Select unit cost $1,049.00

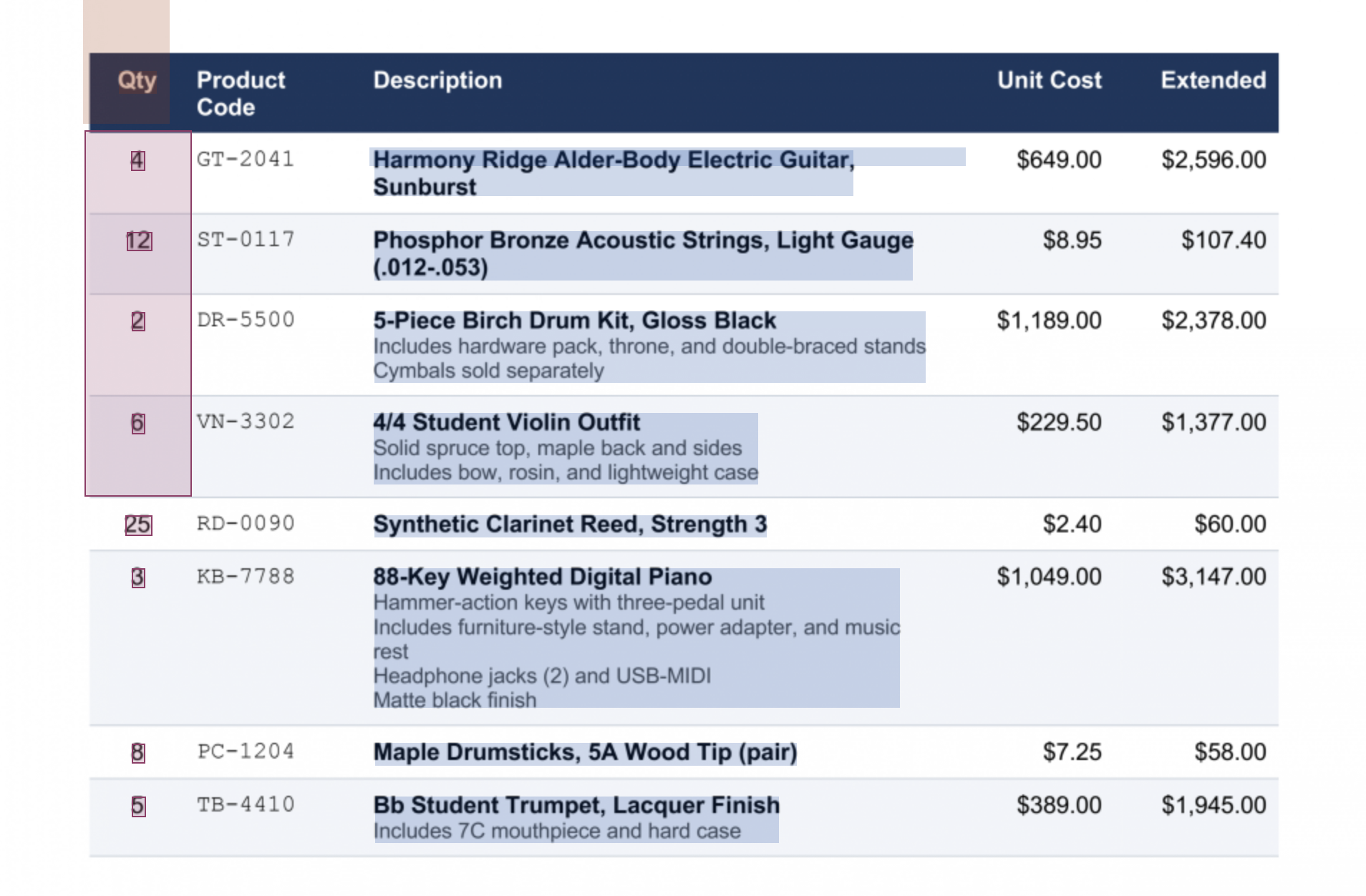1049,577
